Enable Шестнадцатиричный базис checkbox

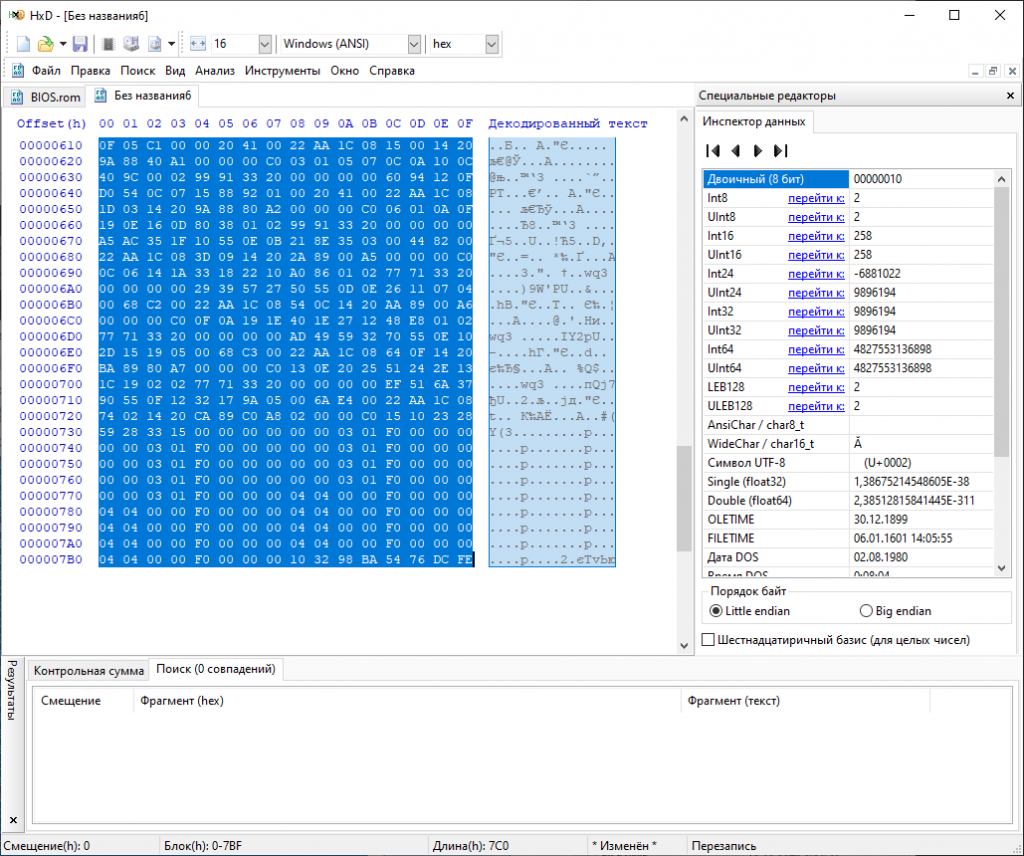pyautogui.click(x=708, y=640)
